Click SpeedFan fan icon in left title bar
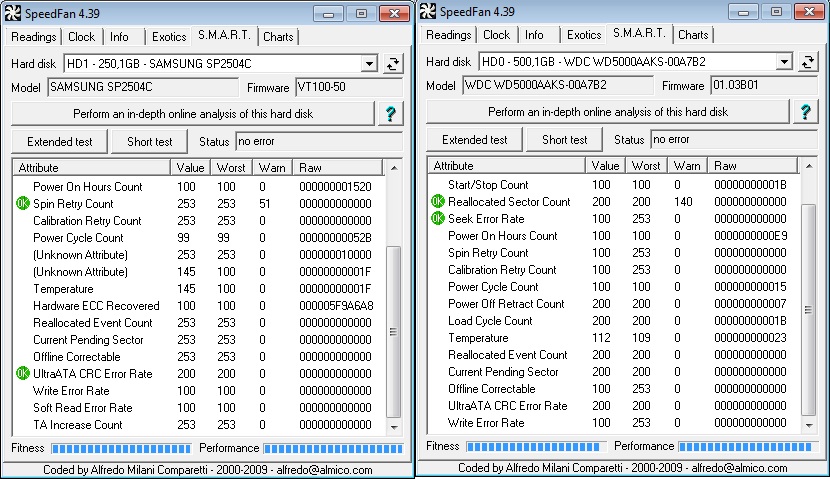This screenshot has height=479, width=830. point(13,13)
